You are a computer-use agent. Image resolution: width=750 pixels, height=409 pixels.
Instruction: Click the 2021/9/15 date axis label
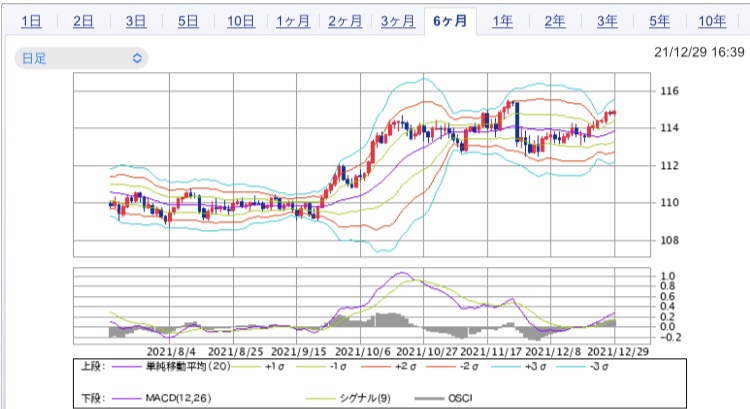coord(298,352)
